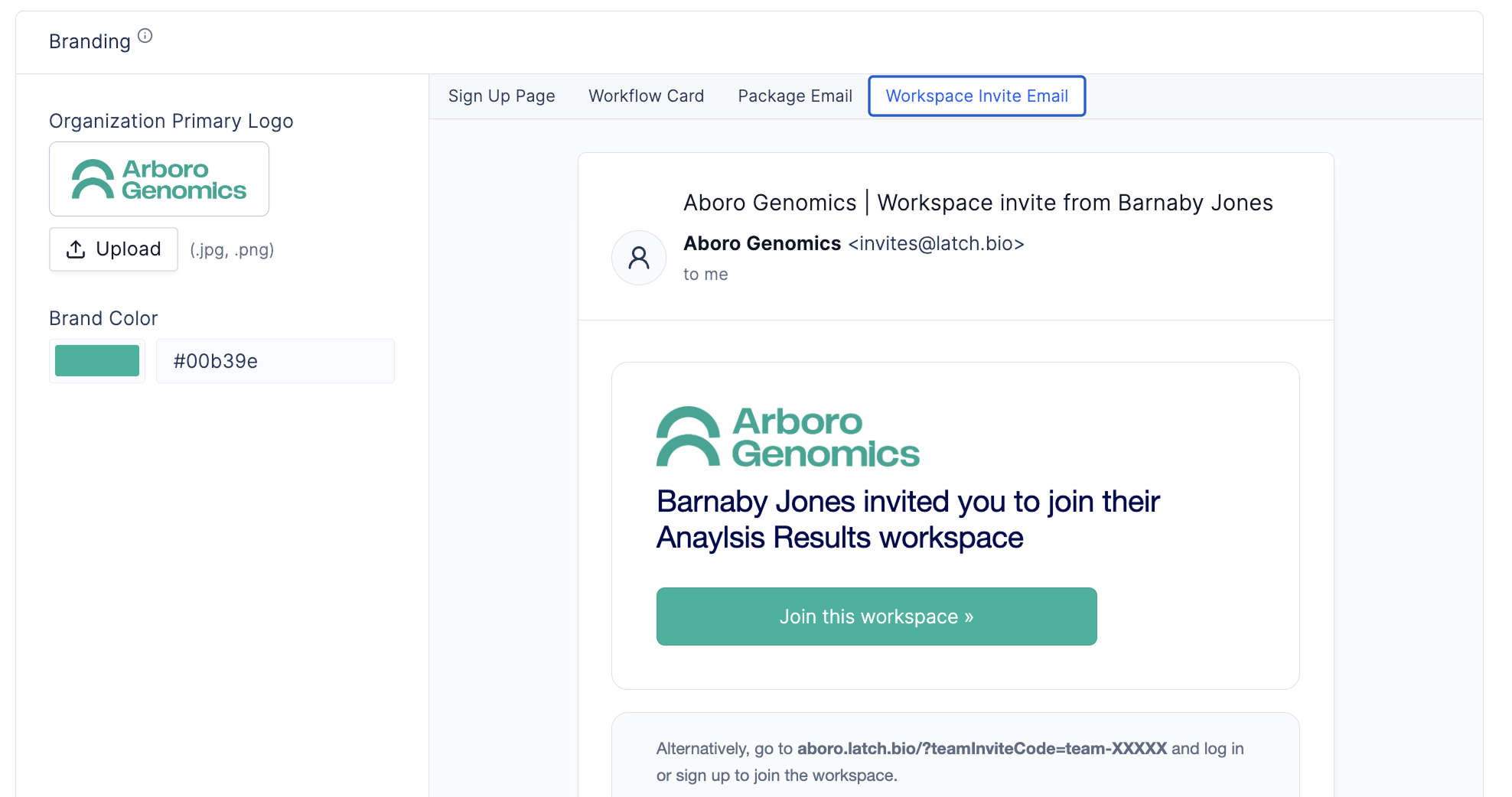The width and height of the screenshot is (1512, 797).
Task: Click the organization primary logo thumbnail
Action: pos(159,179)
